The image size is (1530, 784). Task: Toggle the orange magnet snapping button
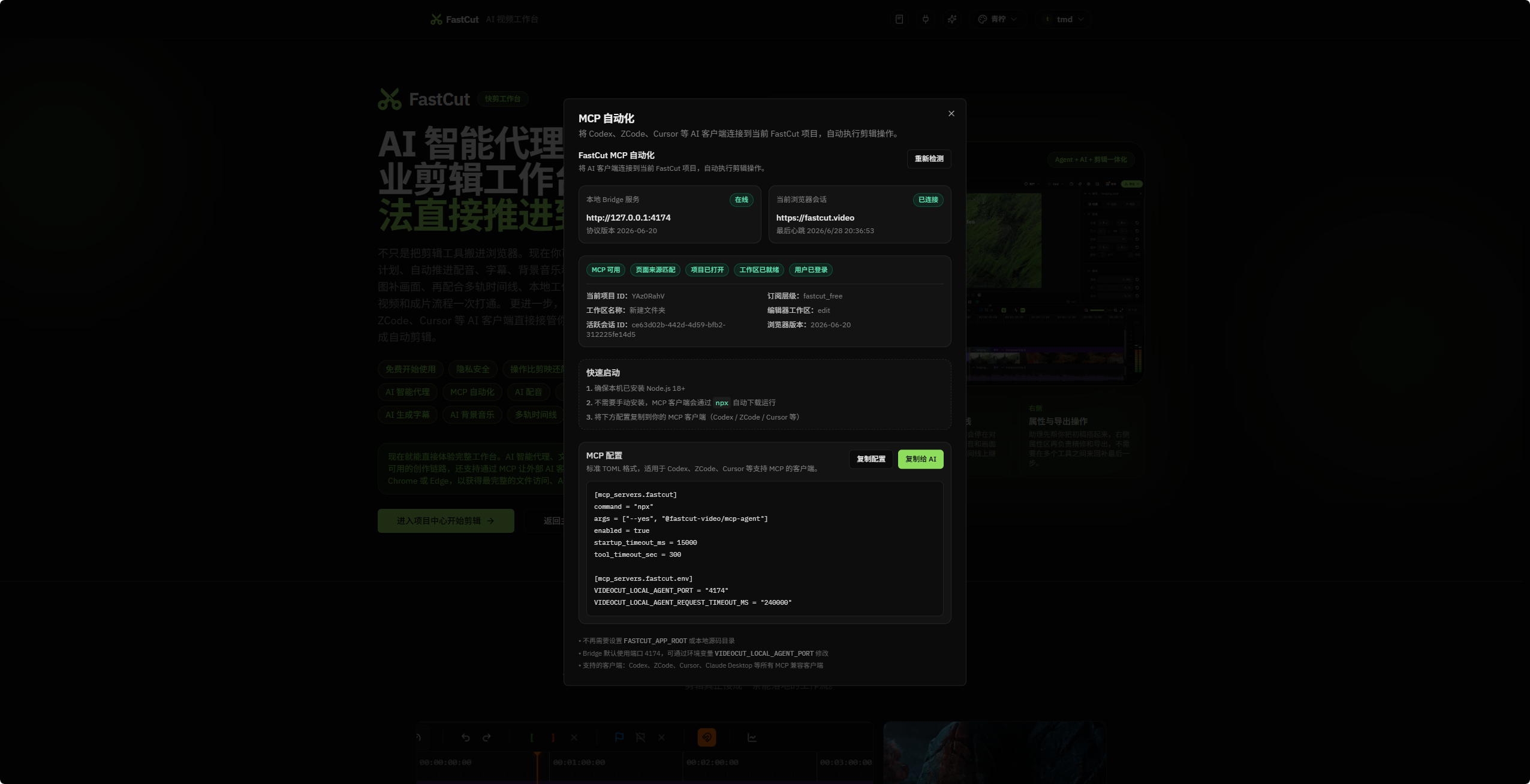pyautogui.click(x=707, y=738)
